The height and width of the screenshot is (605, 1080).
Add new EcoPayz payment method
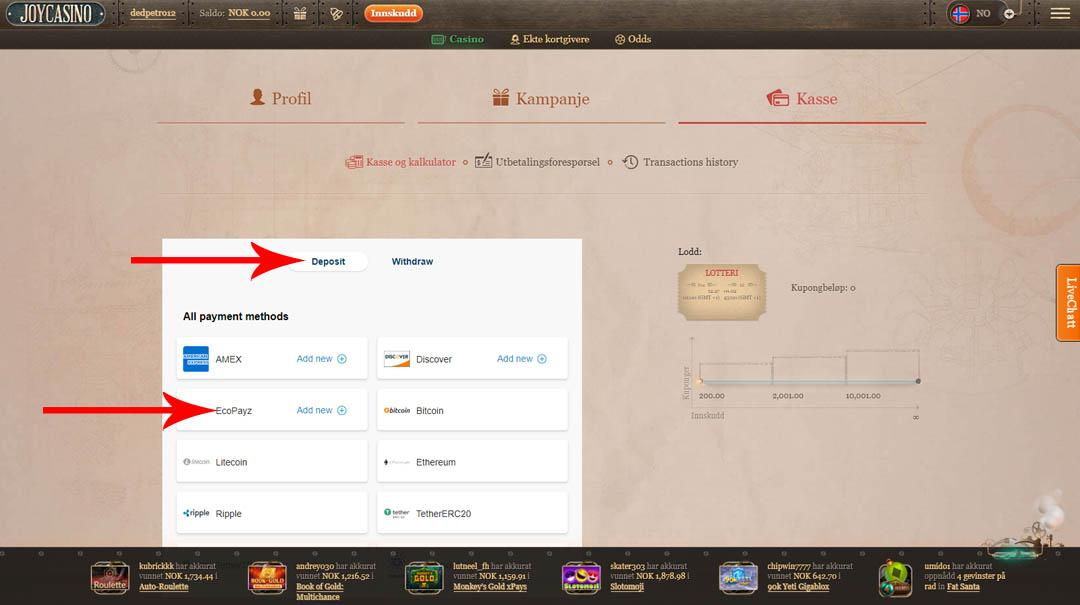point(322,410)
